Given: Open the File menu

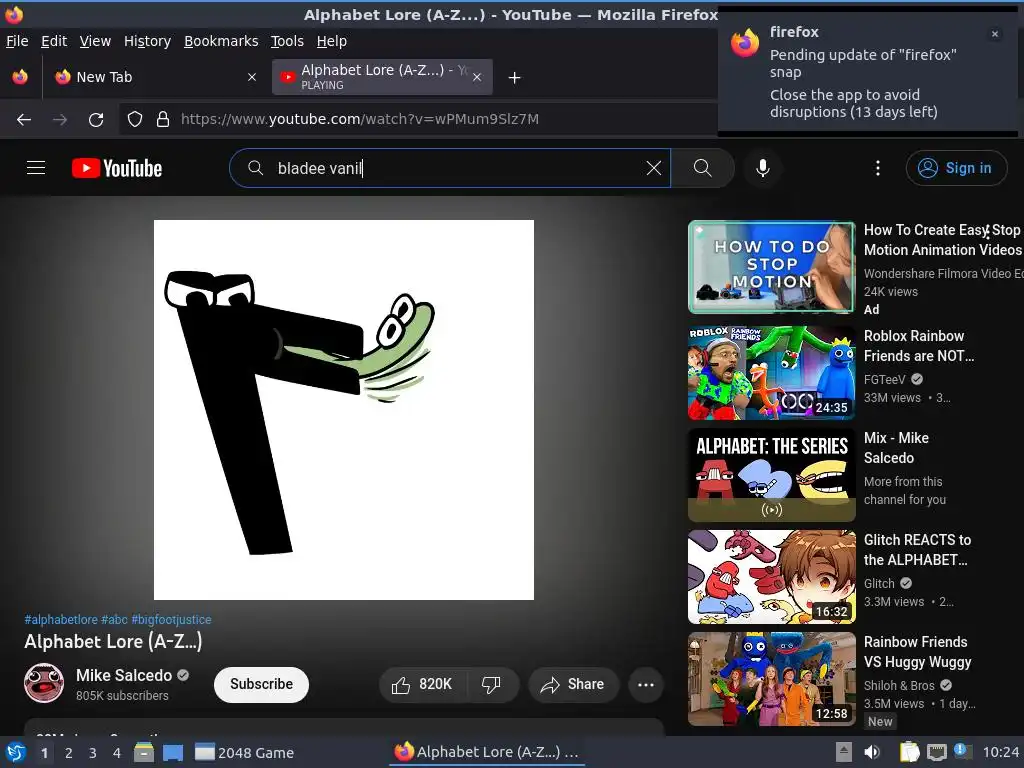Looking at the screenshot, I should pyautogui.click(x=17, y=41).
